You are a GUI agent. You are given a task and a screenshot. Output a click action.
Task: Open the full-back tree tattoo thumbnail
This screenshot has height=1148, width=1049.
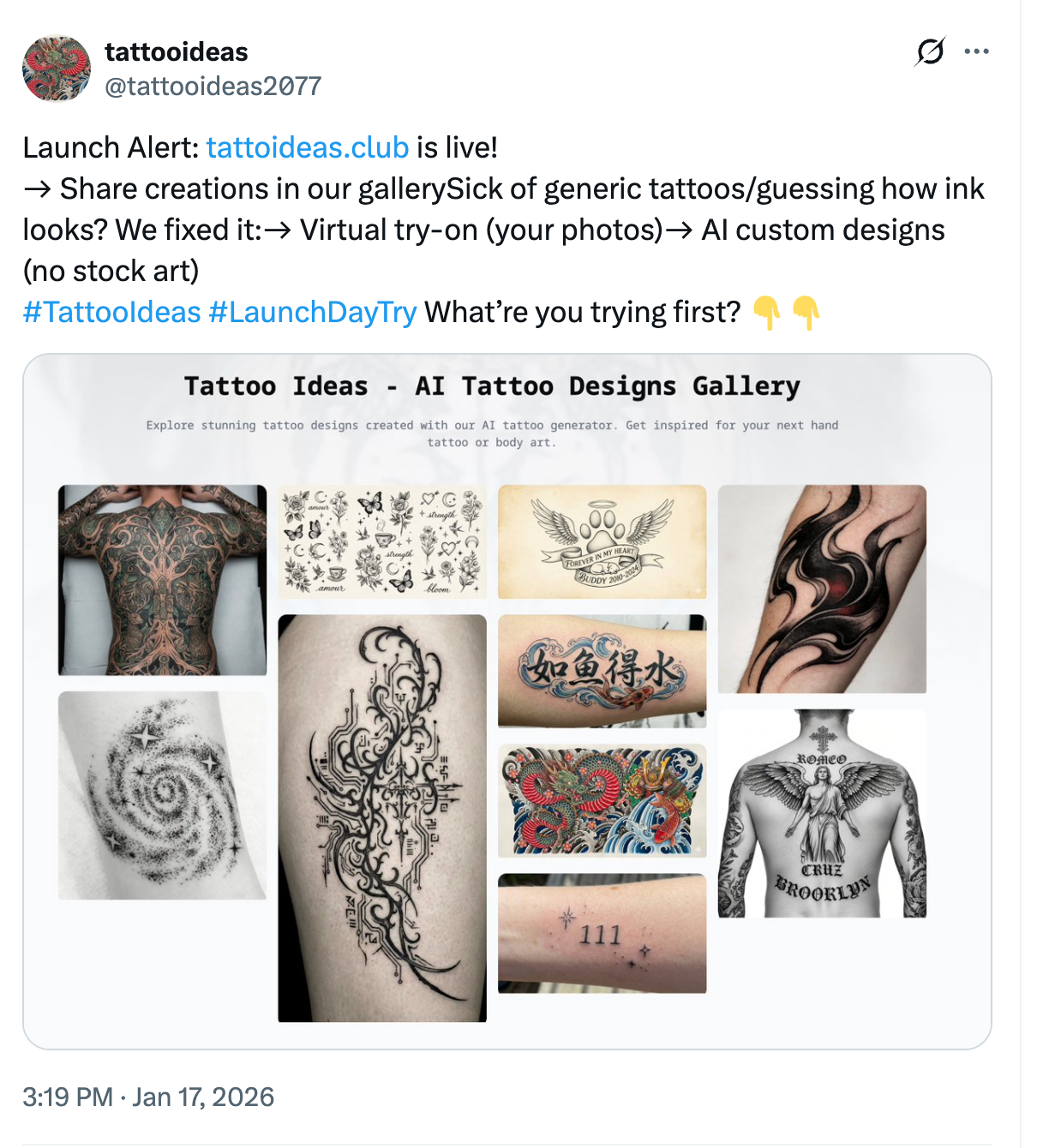pos(163,578)
